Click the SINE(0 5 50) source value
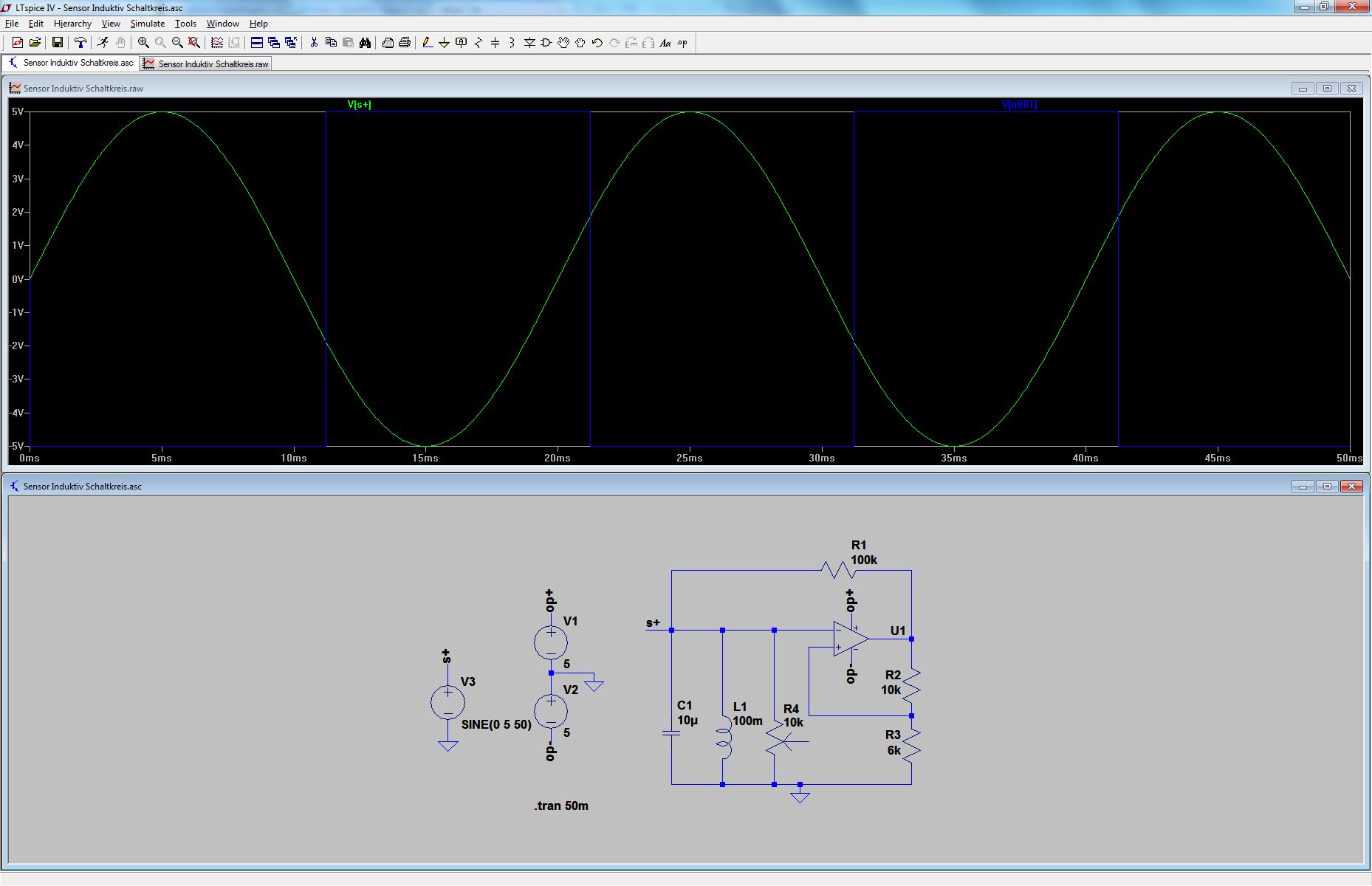The width and height of the screenshot is (1372, 886). click(x=496, y=724)
